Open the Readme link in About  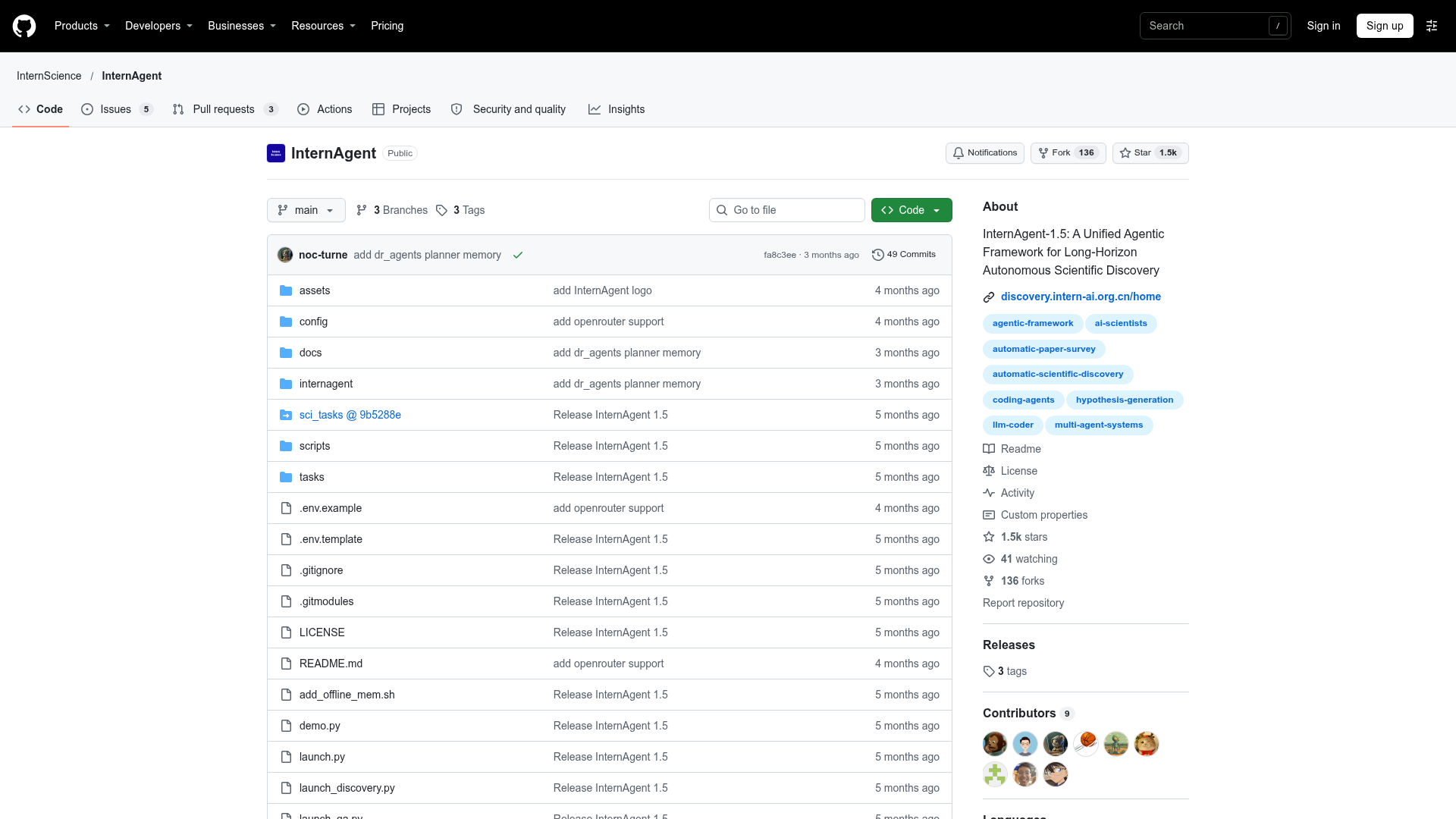pyautogui.click(x=1012, y=449)
